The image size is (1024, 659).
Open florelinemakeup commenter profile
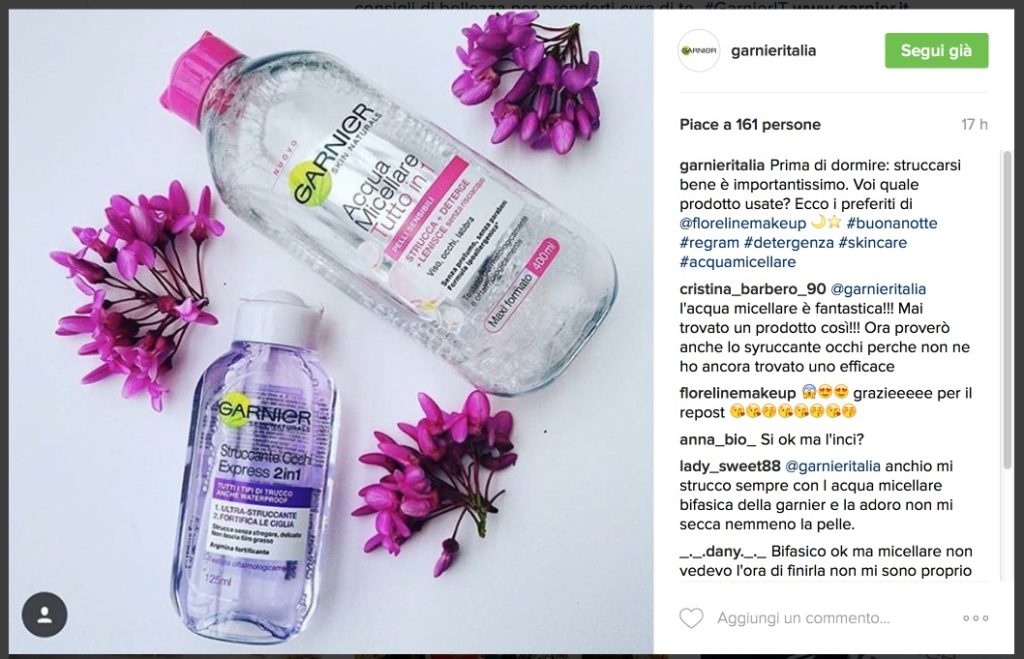pyautogui.click(x=737, y=393)
